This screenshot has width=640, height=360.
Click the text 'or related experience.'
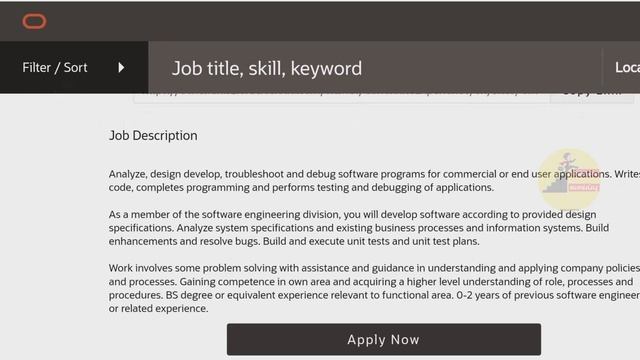[x=158, y=309]
